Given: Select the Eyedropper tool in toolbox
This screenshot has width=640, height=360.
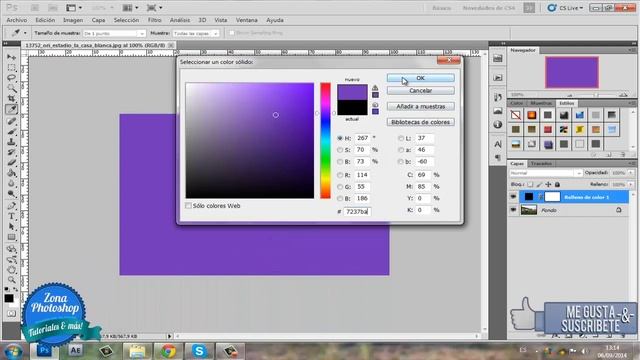Looking at the screenshot, I should (x=11, y=109).
